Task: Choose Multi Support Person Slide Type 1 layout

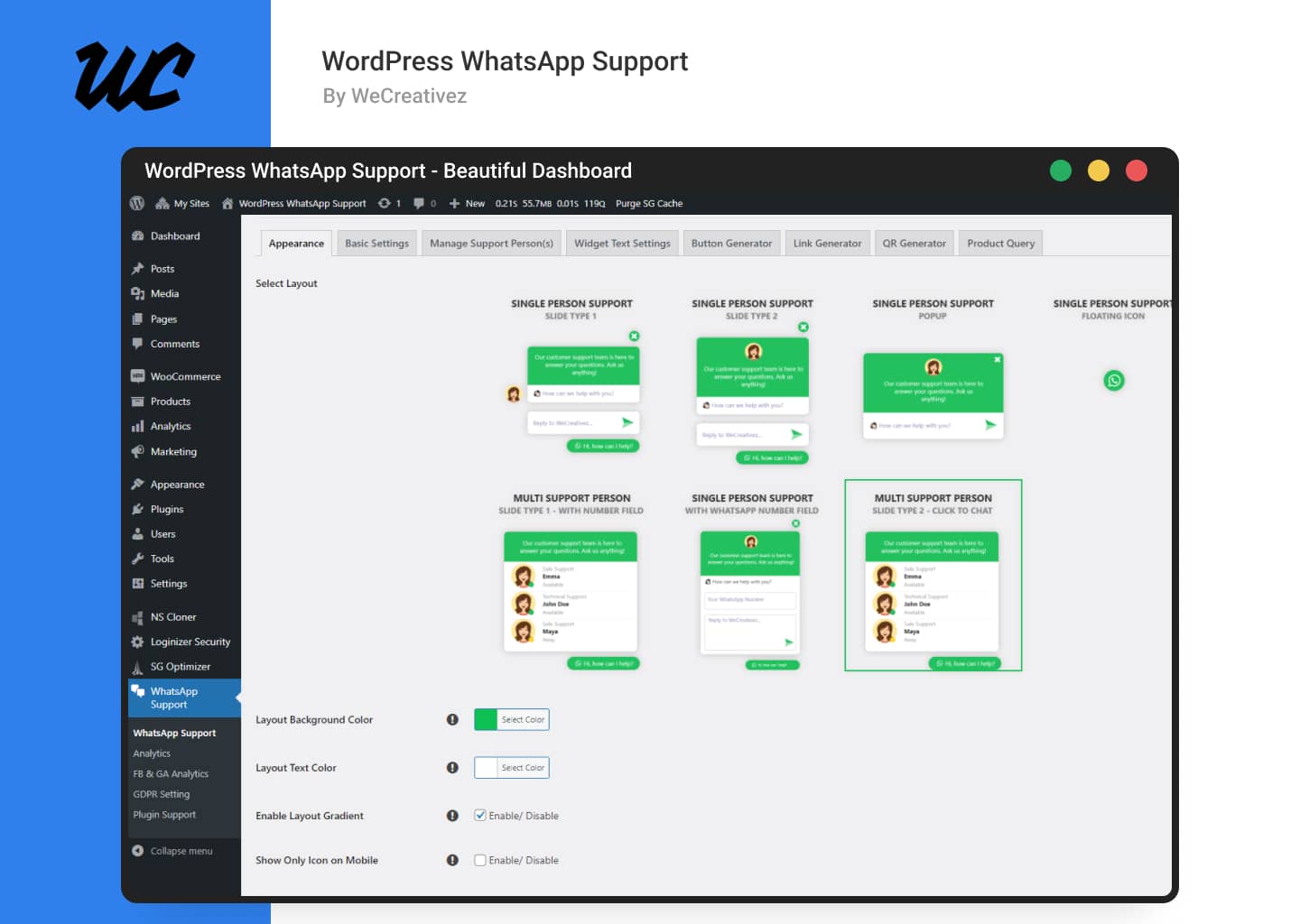Action: tap(571, 582)
